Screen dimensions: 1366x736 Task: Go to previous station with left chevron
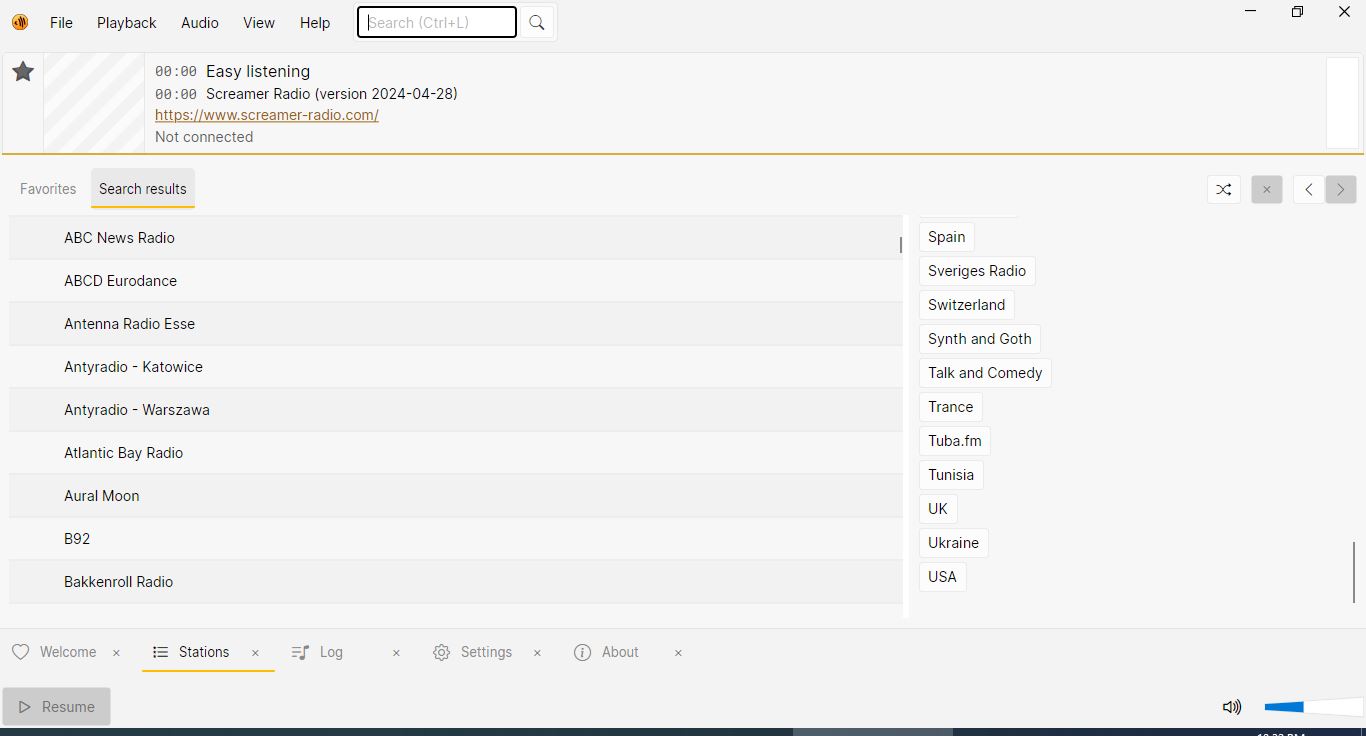1309,189
